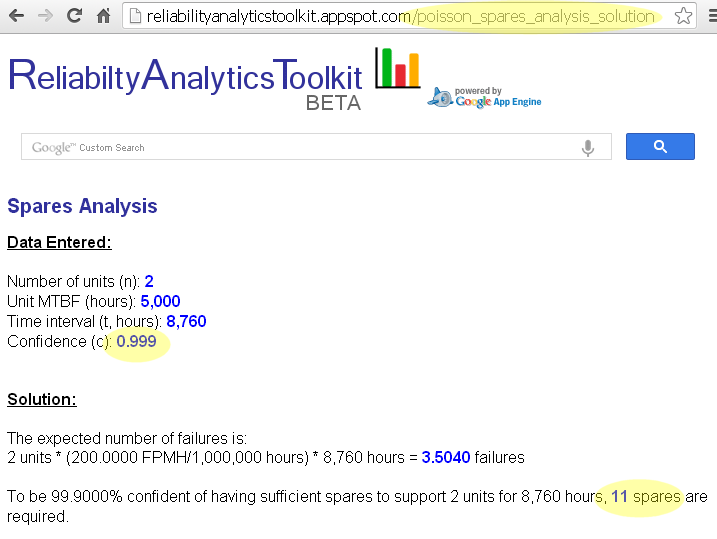Image resolution: width=717 pixels, height=539 pixels.
Task: Open the Google App Engine badge
Action: (484, 97)
